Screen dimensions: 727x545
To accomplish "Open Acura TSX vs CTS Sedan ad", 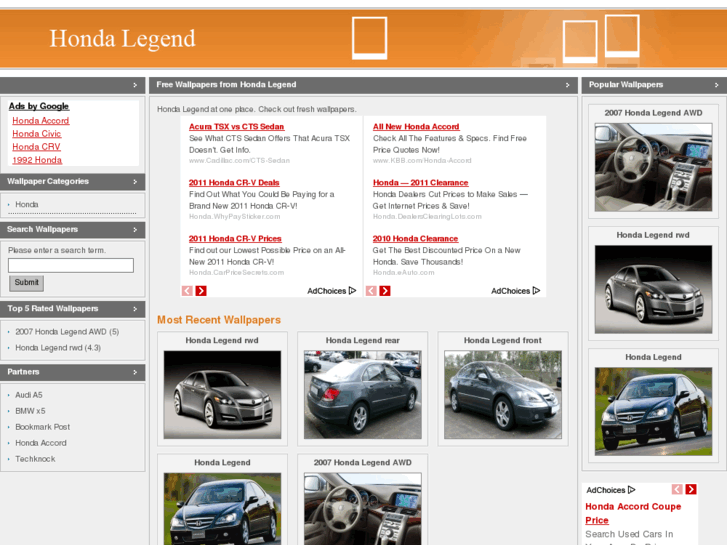I will pyautogui.click(x=236, y=127).
